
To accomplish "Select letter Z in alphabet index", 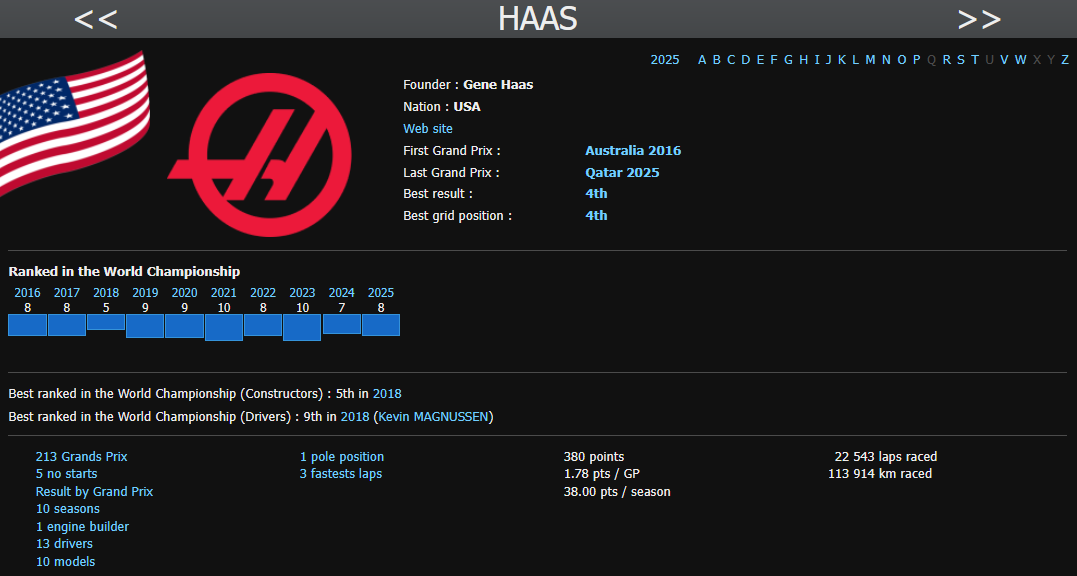I will tap(1065, 60).
